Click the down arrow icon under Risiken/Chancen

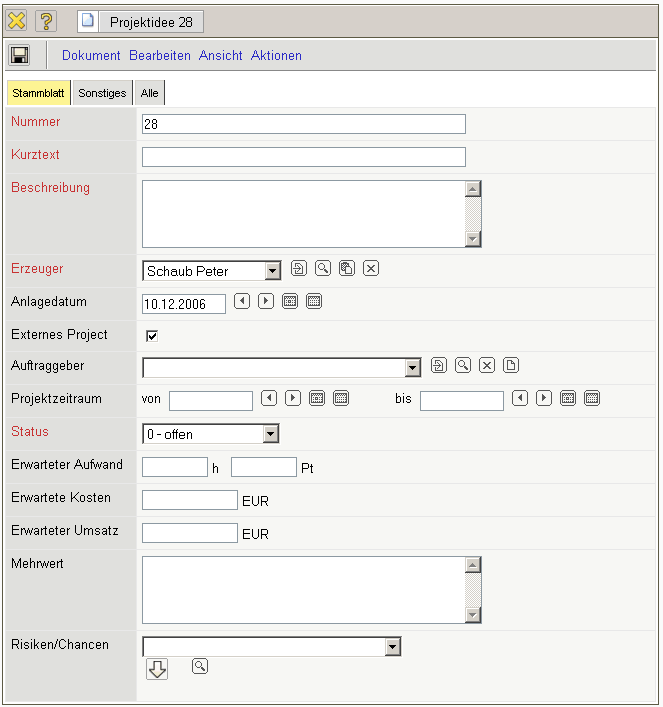pyautogui.click(x=157, y=669)
